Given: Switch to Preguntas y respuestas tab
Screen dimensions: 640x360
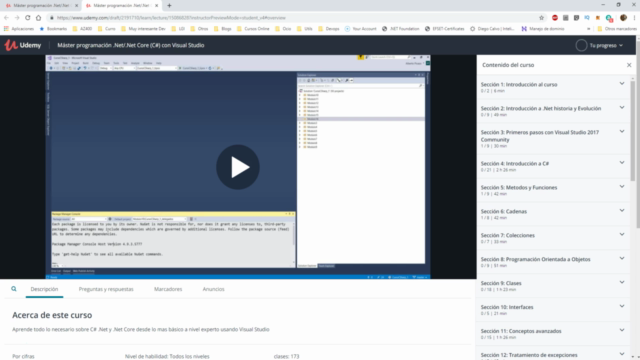Looking at the screenshot, I should [x=106, y=289].
